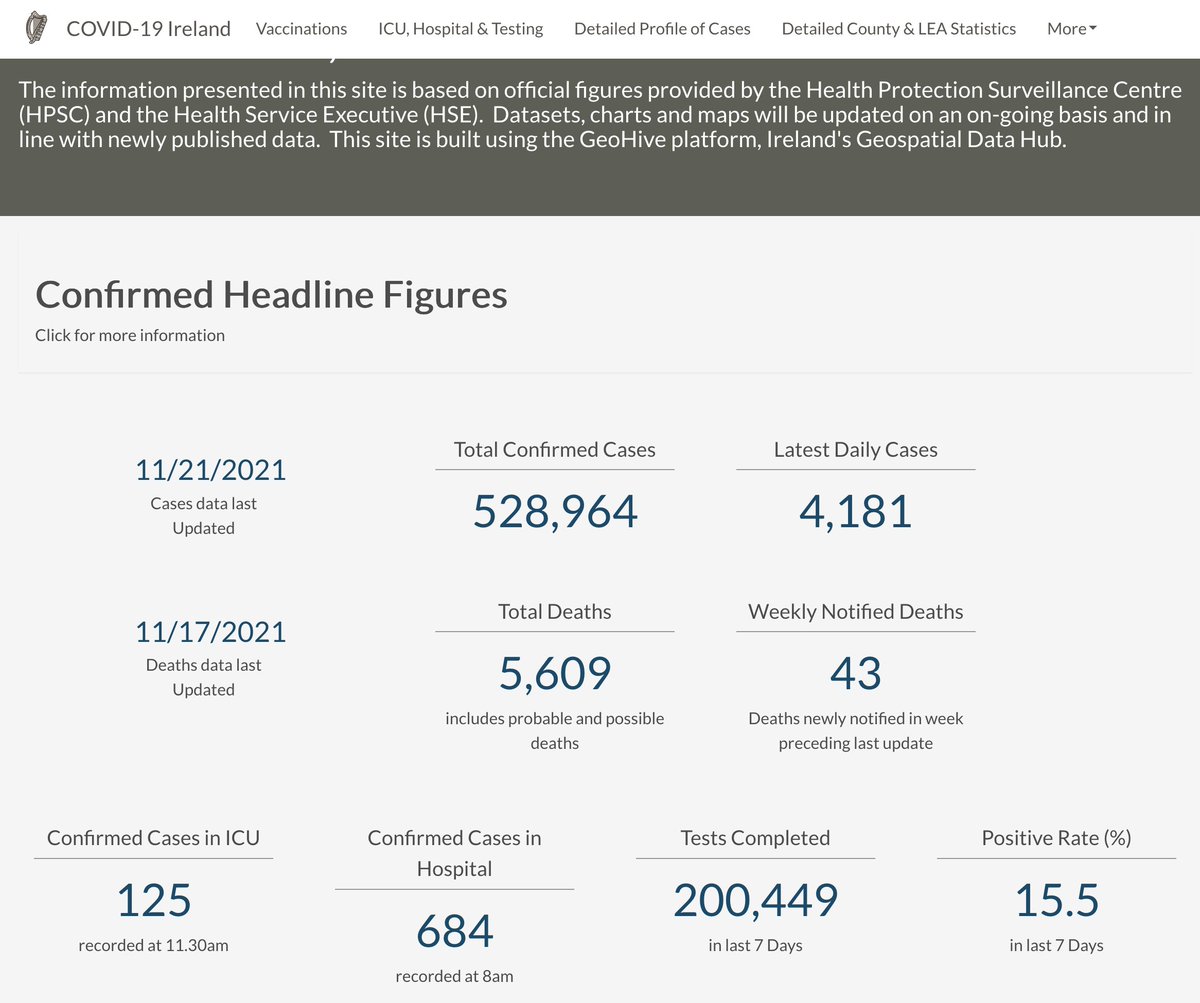
Task: Click the Irish harp logo icon
Action: pyautogui.click(x=35, y=28)
